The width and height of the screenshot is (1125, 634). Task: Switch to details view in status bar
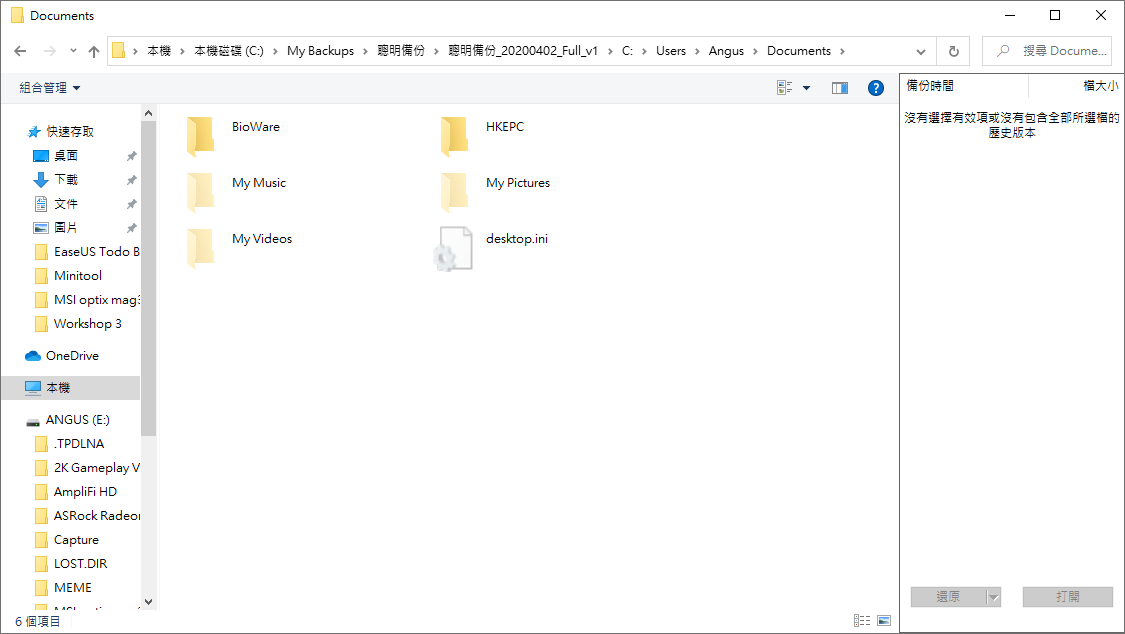[862, 620]
